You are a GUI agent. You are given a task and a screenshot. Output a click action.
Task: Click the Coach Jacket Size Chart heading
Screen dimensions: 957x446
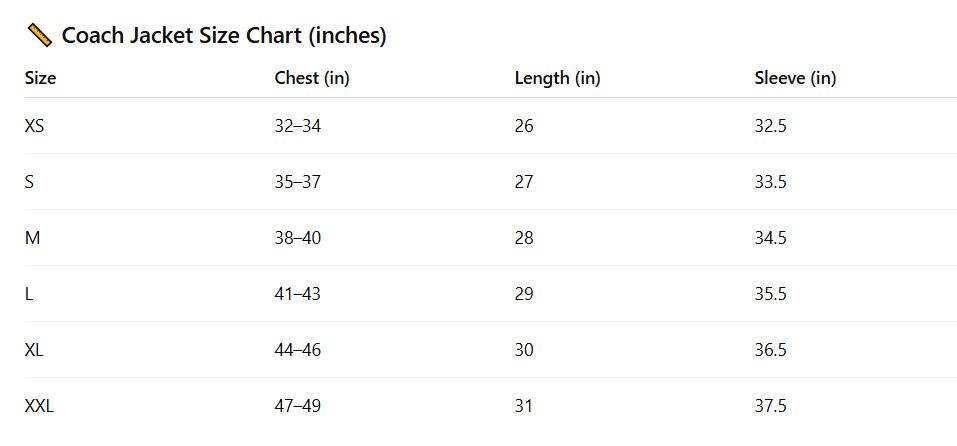[x=223, y=36]
